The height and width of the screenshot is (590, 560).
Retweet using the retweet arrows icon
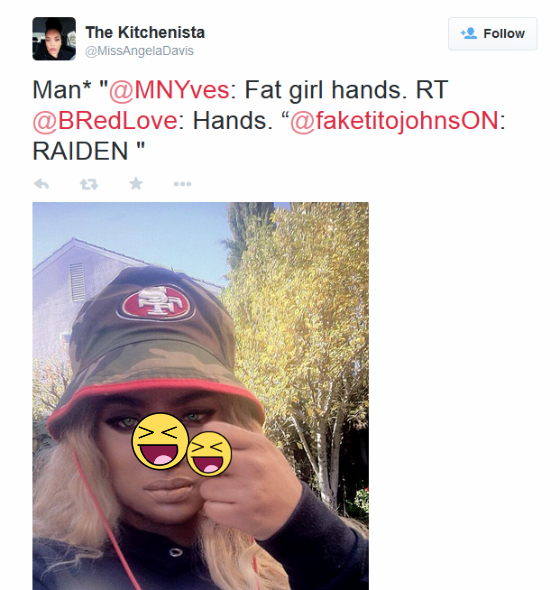pos(89,184)
